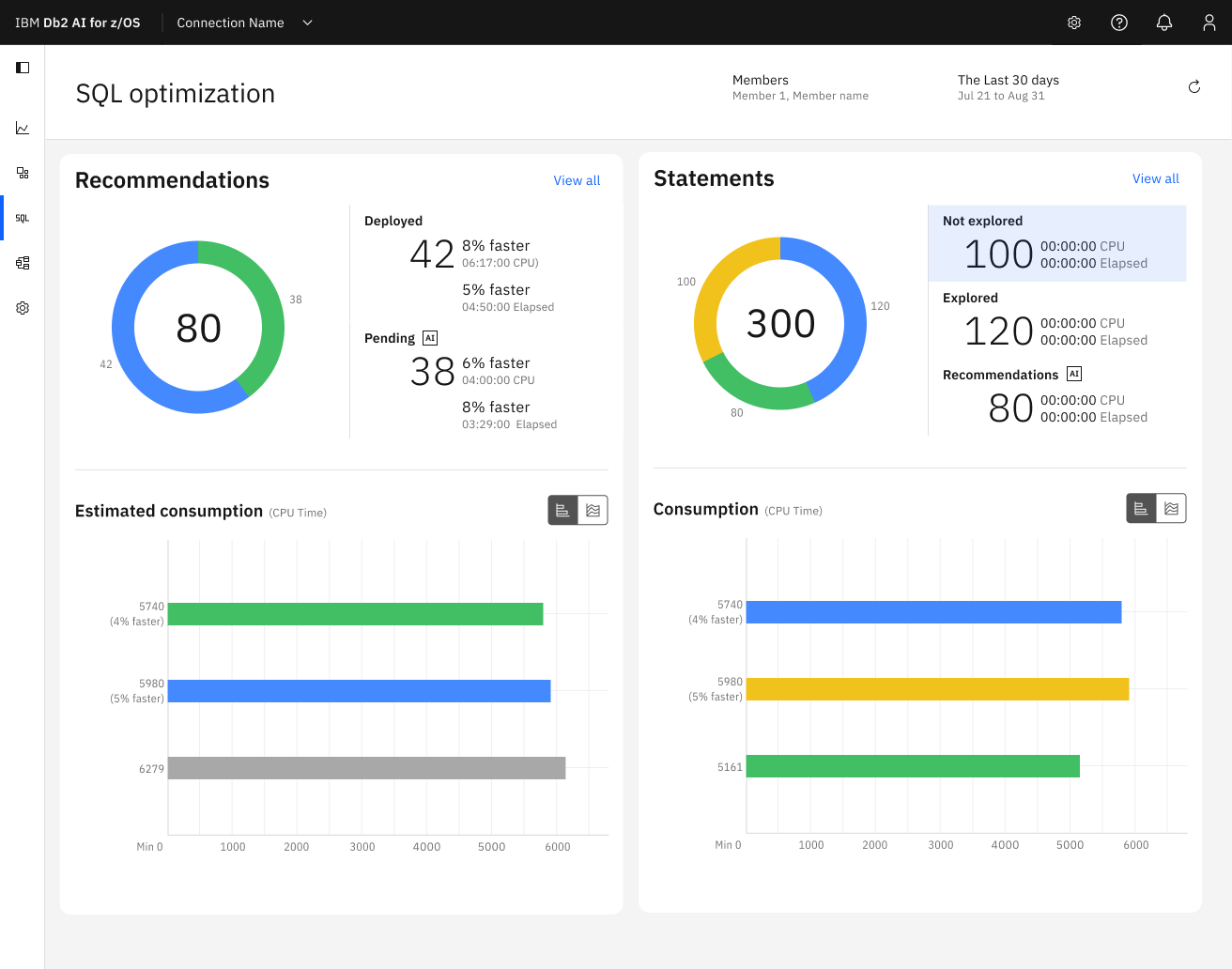
Task: Open the help question mark icon
Action: [x=1119, y=23]
